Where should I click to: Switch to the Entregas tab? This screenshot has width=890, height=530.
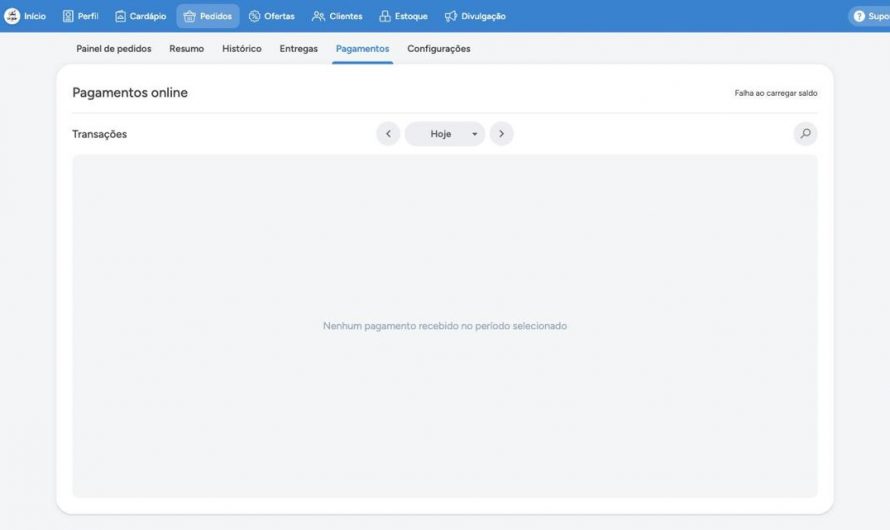point(299,49)
